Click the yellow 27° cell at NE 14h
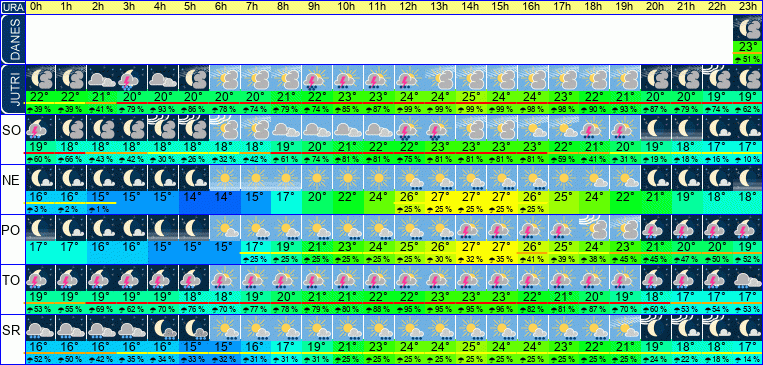Image resolution: width=763 pixels, height=365 pixels. (x=472, y=198)
